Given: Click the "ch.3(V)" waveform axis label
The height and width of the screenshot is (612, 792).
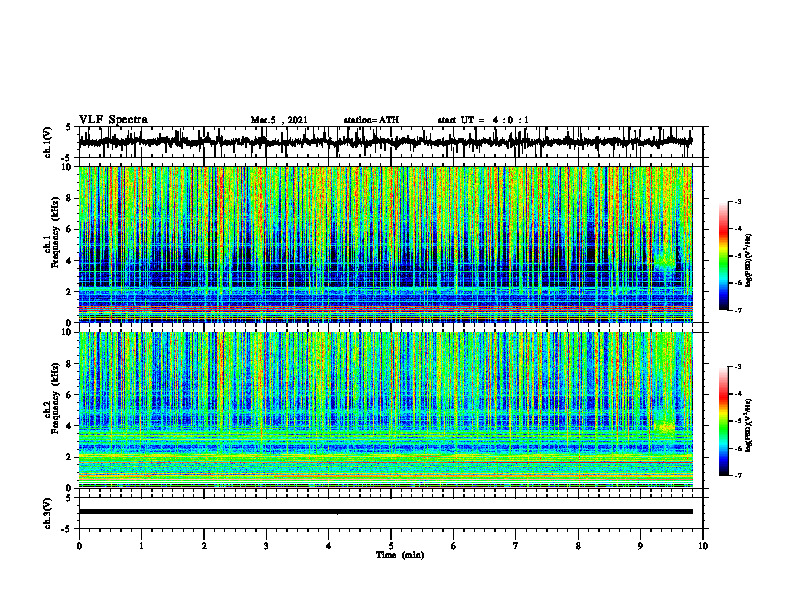Looking at the screenshot, I should [x=48, y=513].
